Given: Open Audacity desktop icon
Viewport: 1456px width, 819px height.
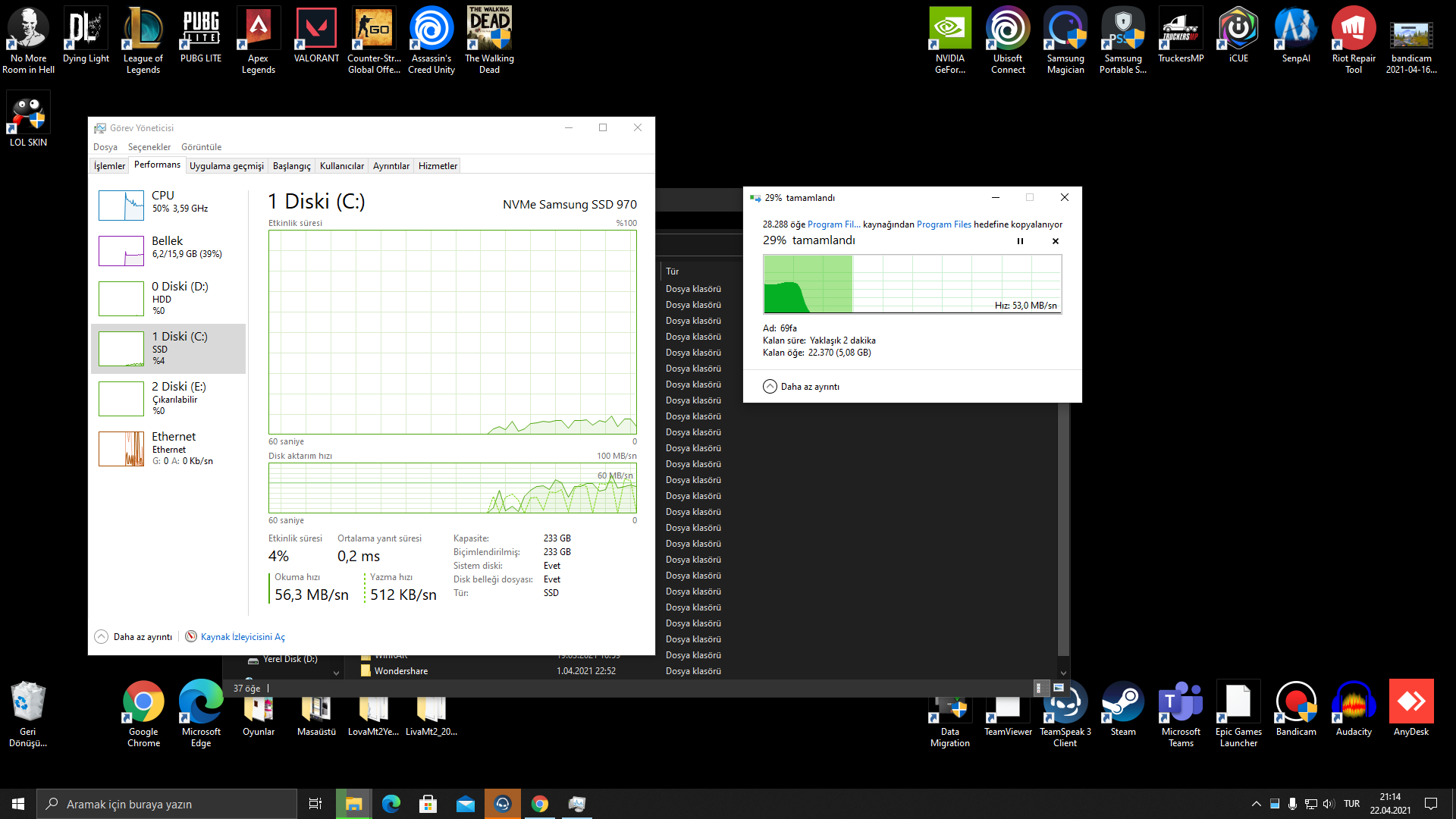Looking at the screenshot, I should click(x=1354, y=709).
